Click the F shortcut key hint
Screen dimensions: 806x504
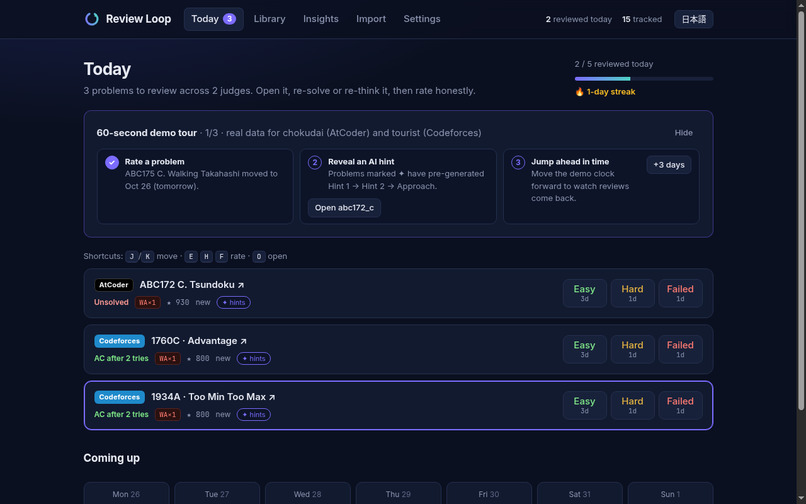(x=222, y=256)
